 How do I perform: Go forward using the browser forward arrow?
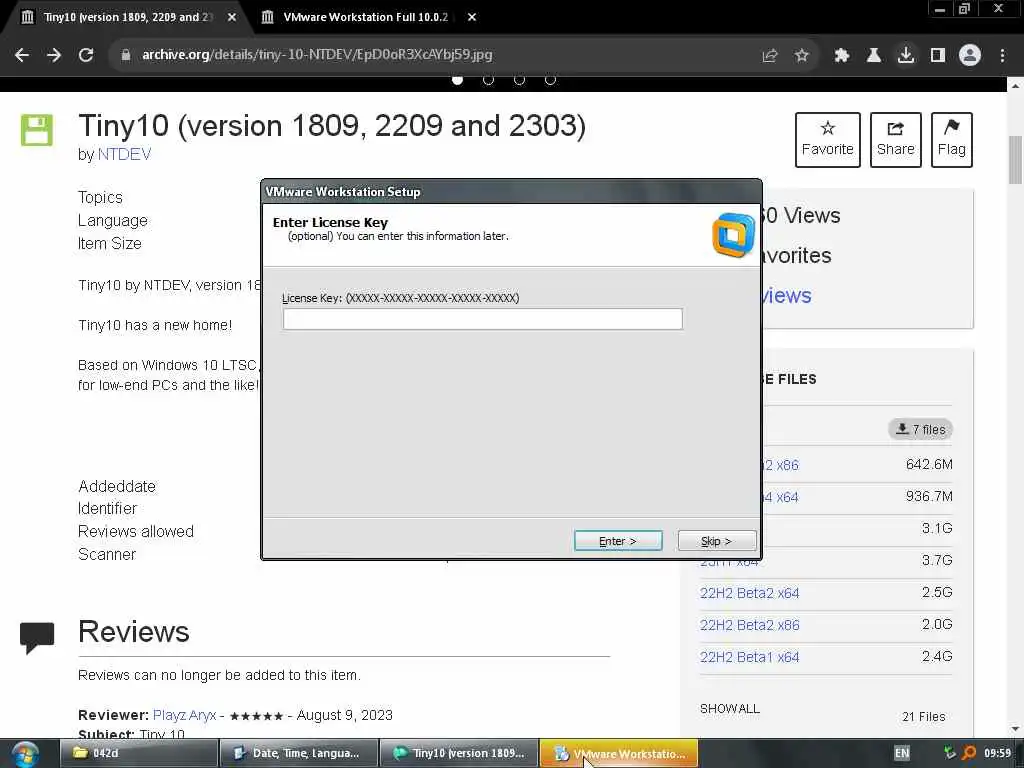tap(54, 55)
